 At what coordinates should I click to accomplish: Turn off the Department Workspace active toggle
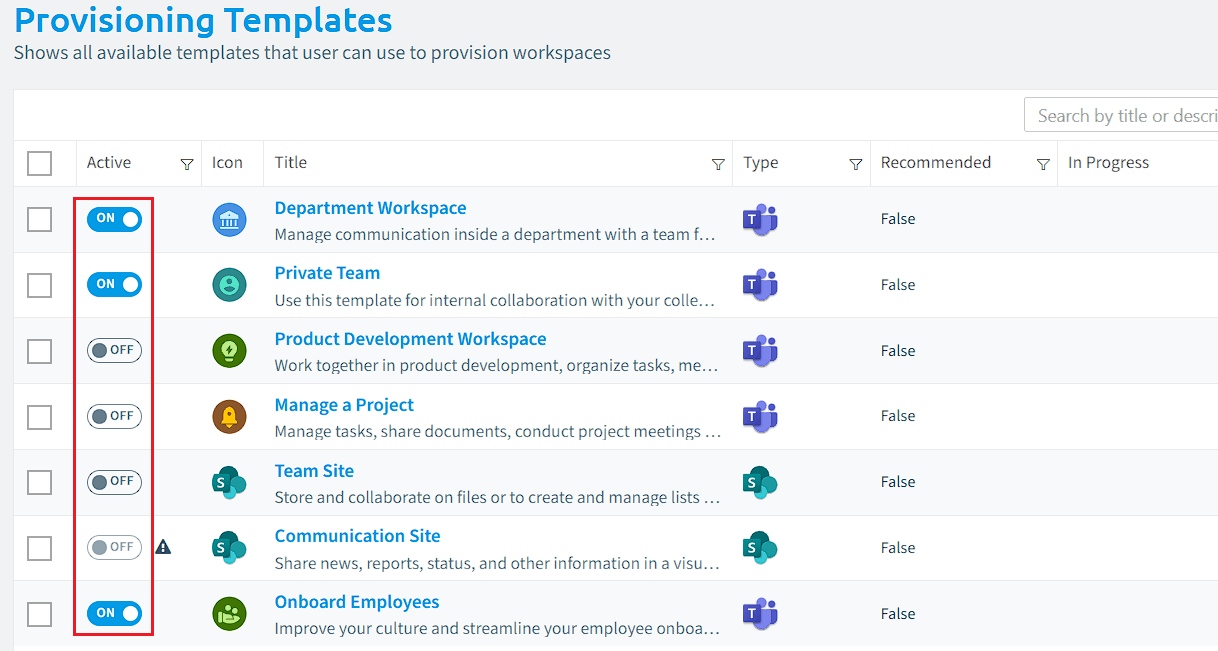(x=114, y=219)
